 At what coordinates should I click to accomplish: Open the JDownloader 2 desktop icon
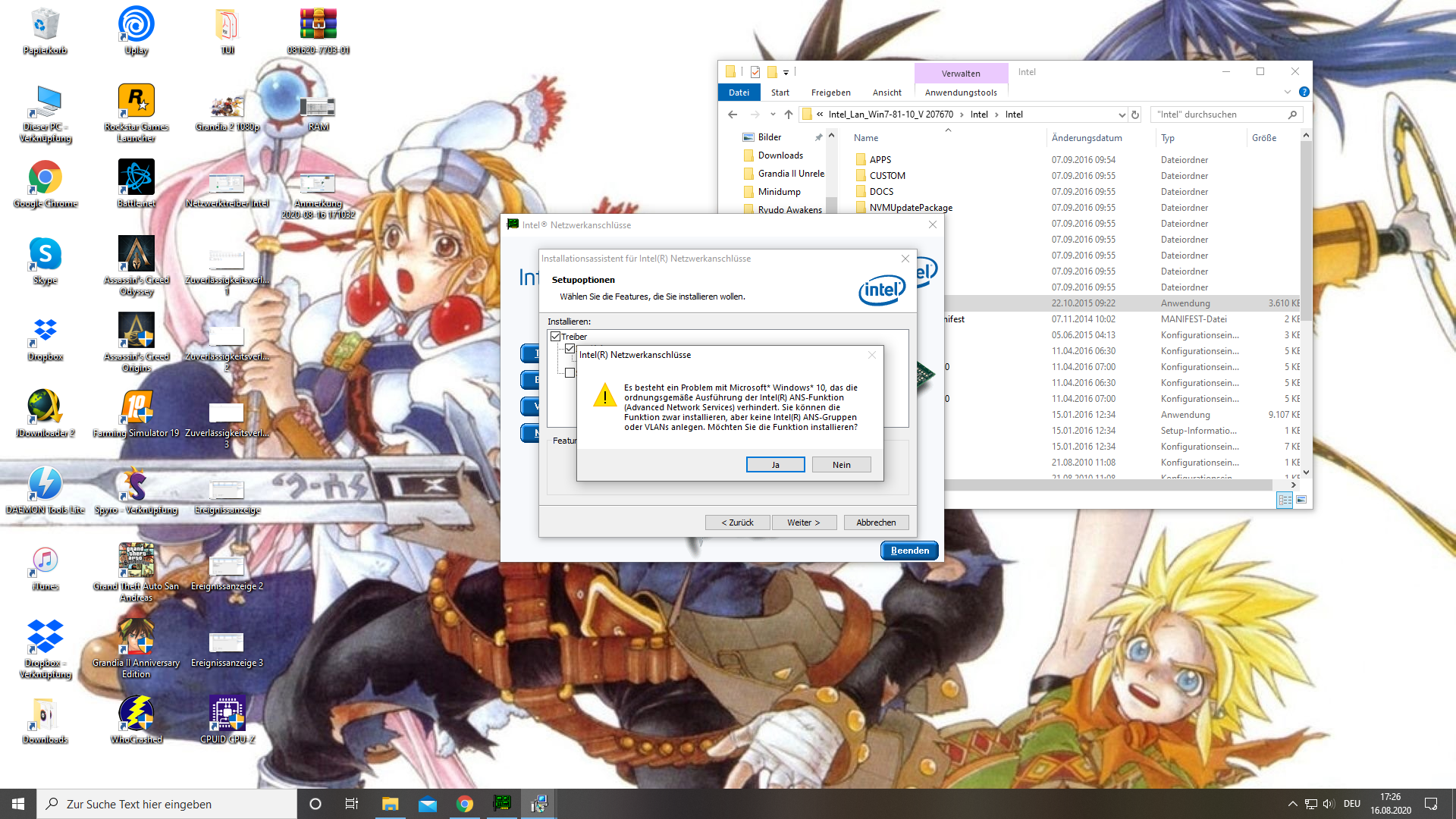(45, 414)
